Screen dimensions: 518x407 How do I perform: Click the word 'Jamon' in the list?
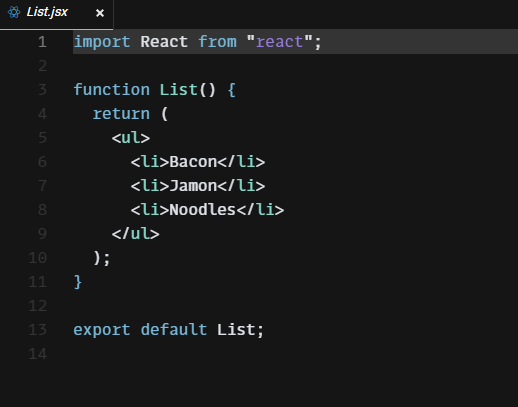[x=193, y=186]
